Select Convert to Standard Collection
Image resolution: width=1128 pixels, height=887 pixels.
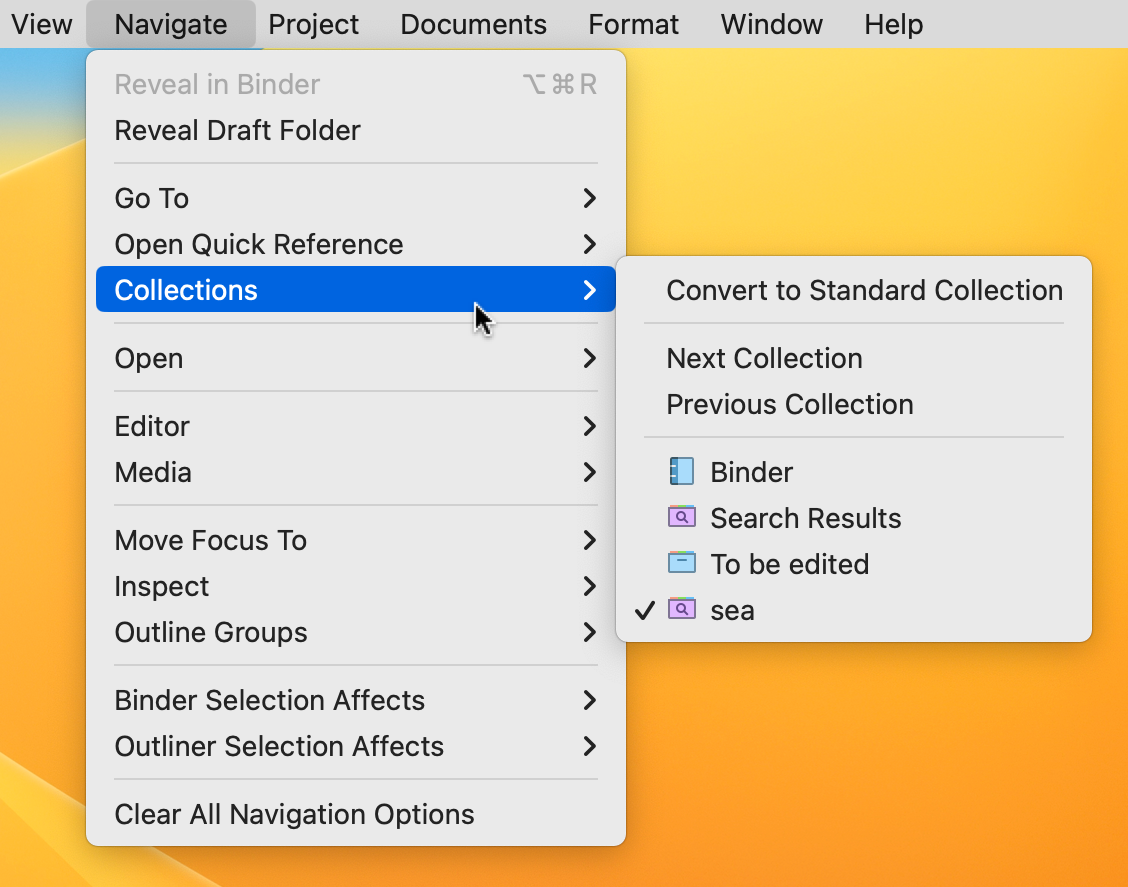coord(864,290)
